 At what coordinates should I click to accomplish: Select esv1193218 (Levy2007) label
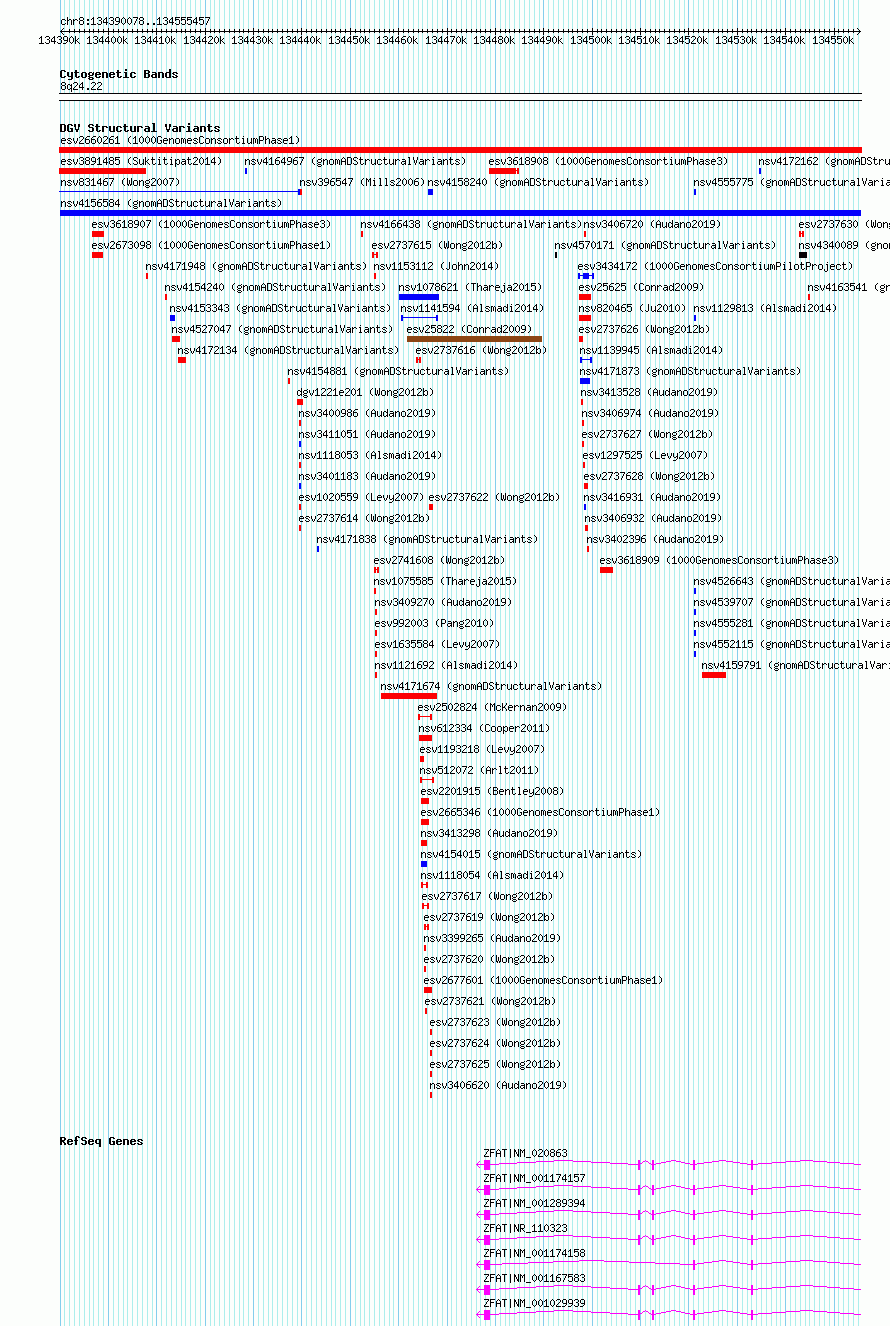[x=482, y=749]
